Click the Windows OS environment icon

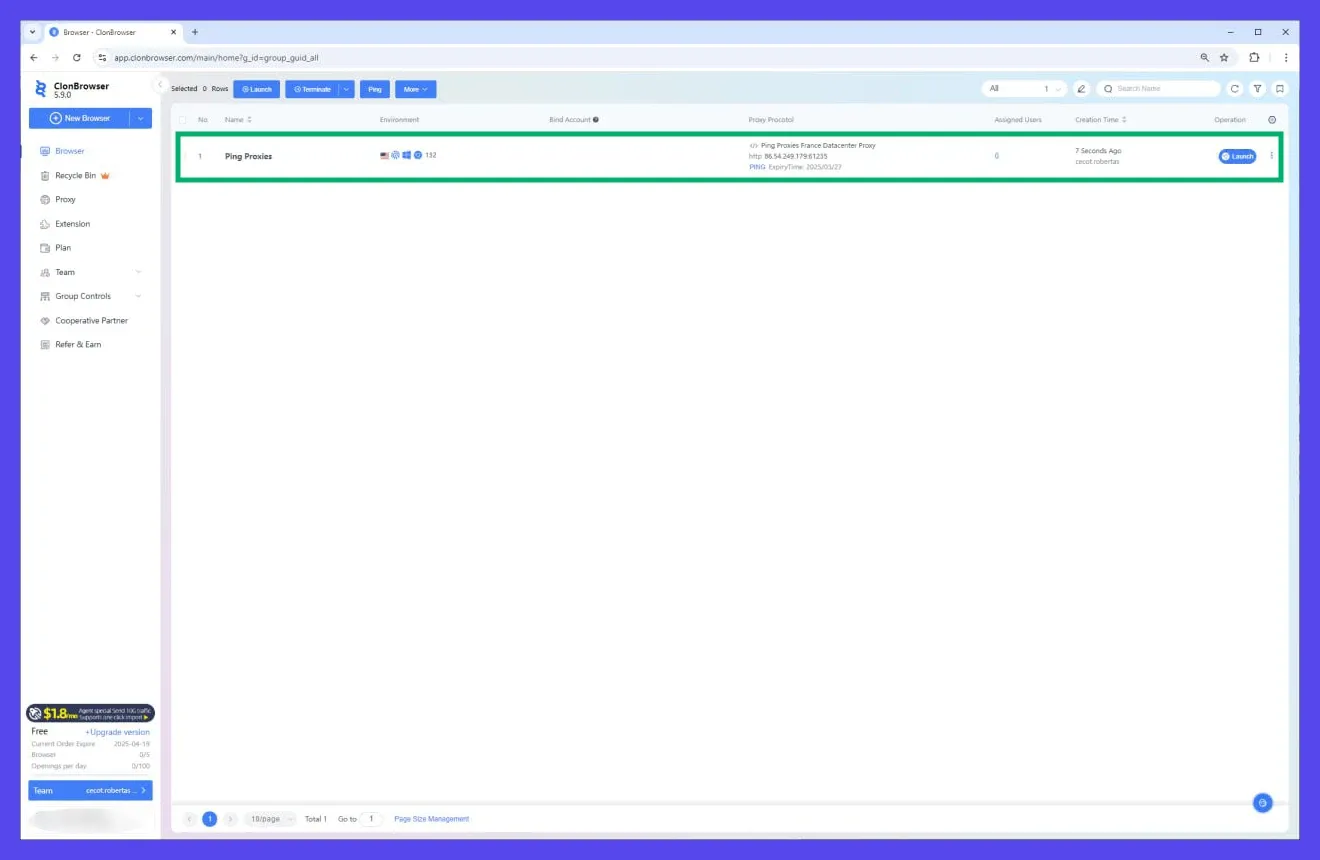(x=407, y=155)
